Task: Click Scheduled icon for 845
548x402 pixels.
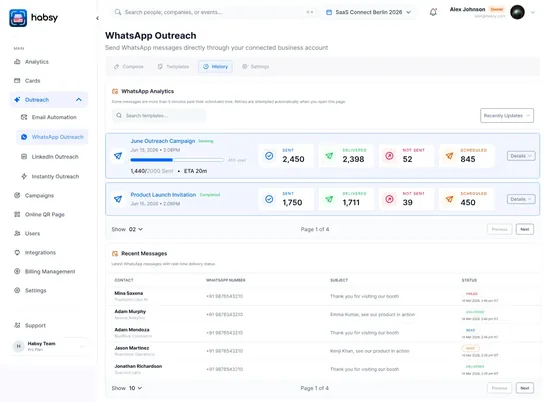Action: pos(449,156)
